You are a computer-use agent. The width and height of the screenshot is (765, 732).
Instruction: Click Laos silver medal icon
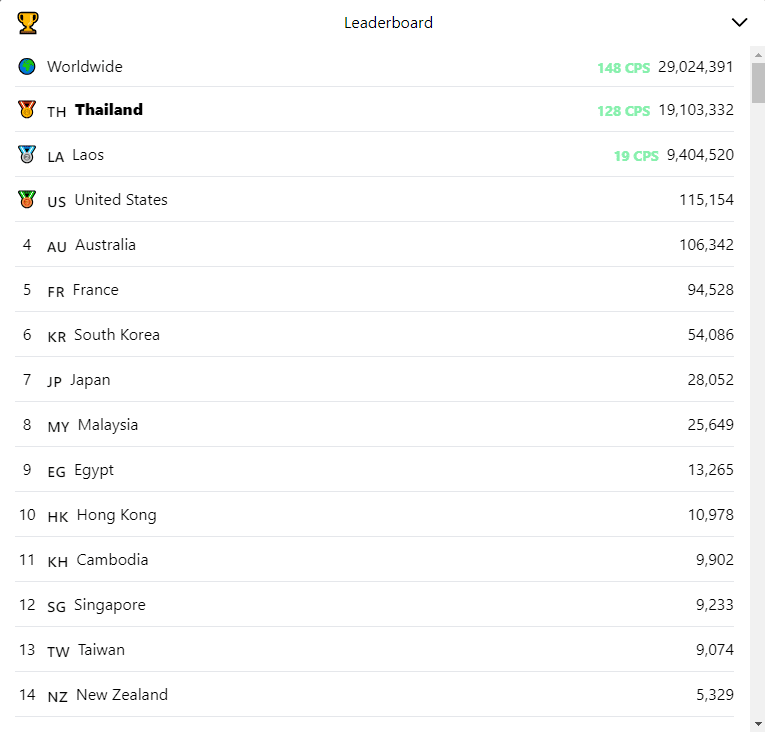pos(27,154)
